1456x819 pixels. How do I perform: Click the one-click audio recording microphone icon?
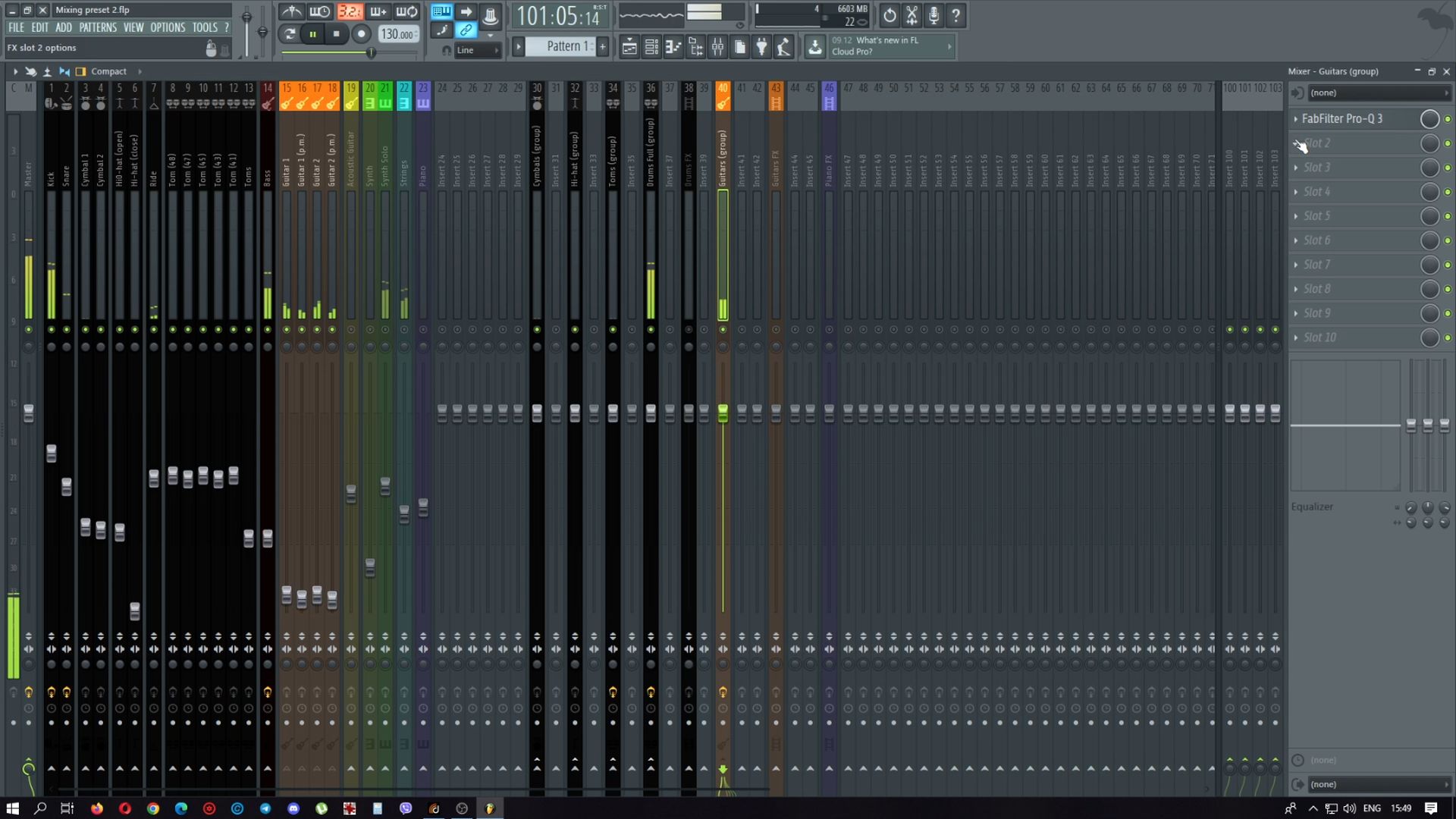coord(934,15)
